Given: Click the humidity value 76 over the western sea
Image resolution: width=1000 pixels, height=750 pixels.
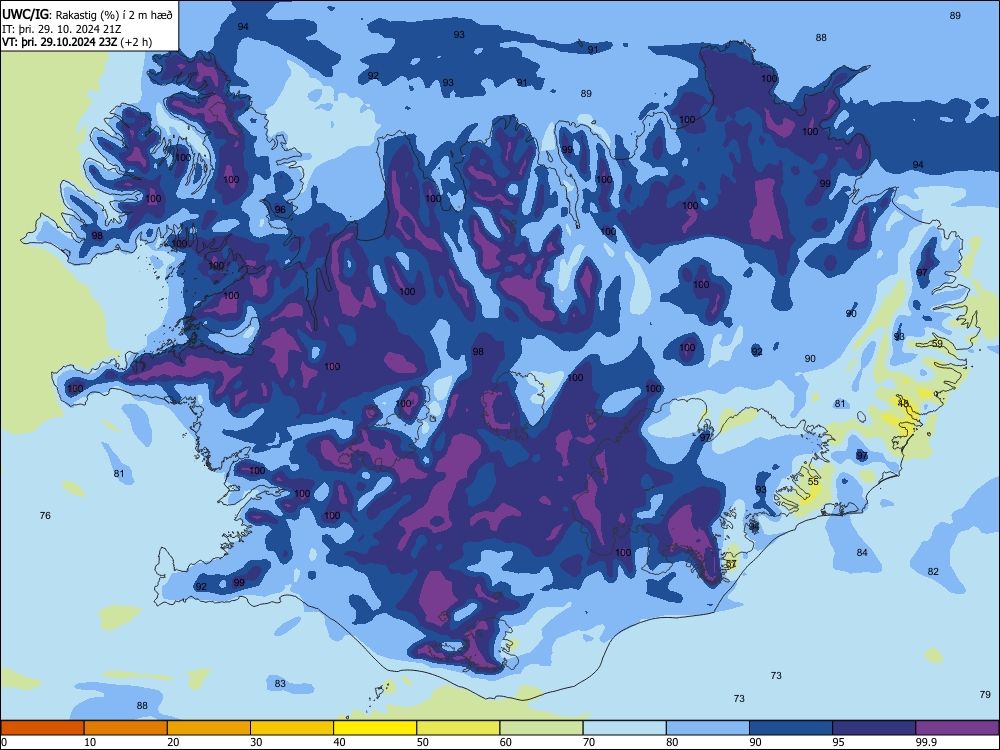Looking at the screenshot, I should 45,515.
